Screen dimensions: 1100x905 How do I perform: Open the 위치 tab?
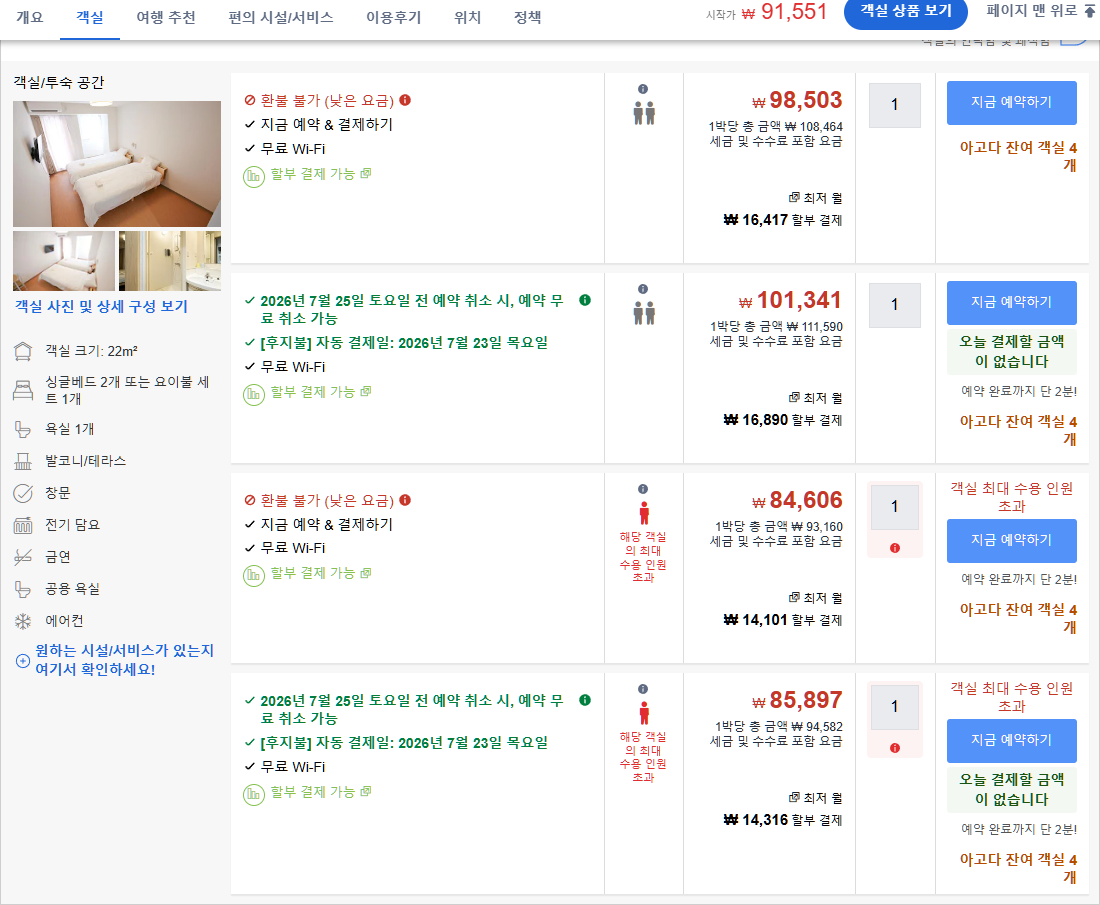tap(467, 17)
